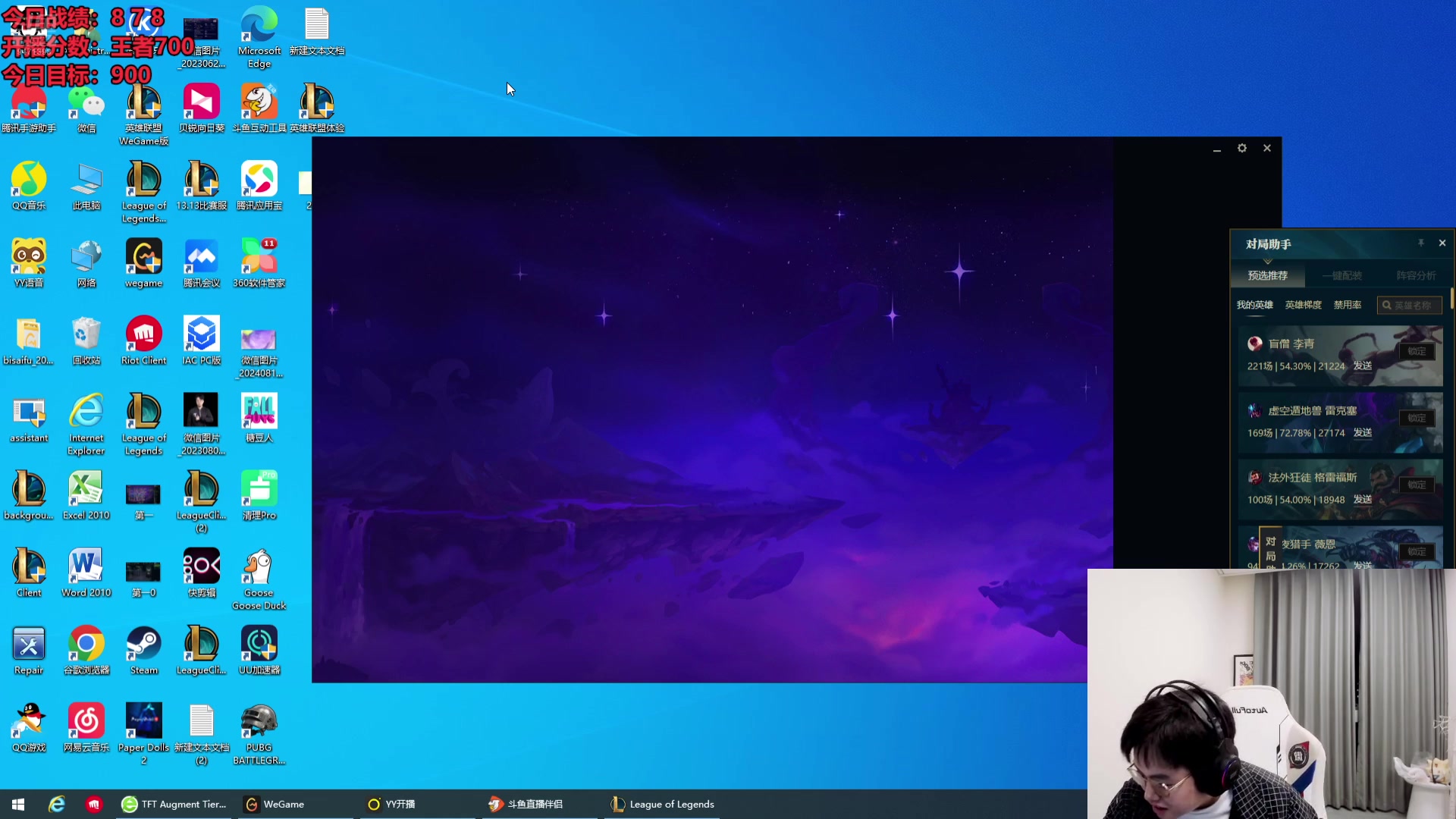
Task: Select the 英雄梯度 filter tab
Action: coord(1303,305)
